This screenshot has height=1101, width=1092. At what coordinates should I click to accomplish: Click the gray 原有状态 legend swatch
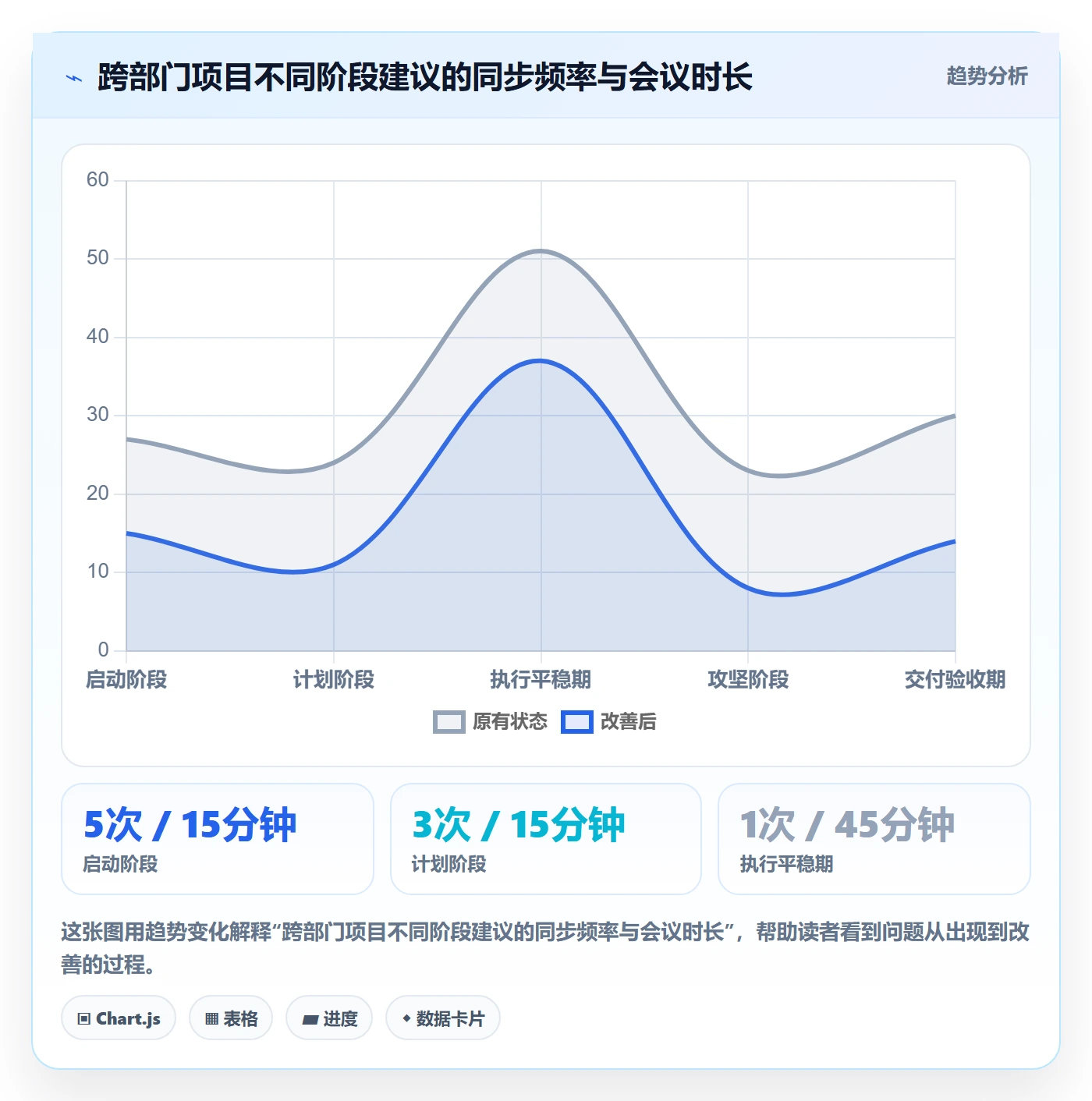tap(449, 722)
